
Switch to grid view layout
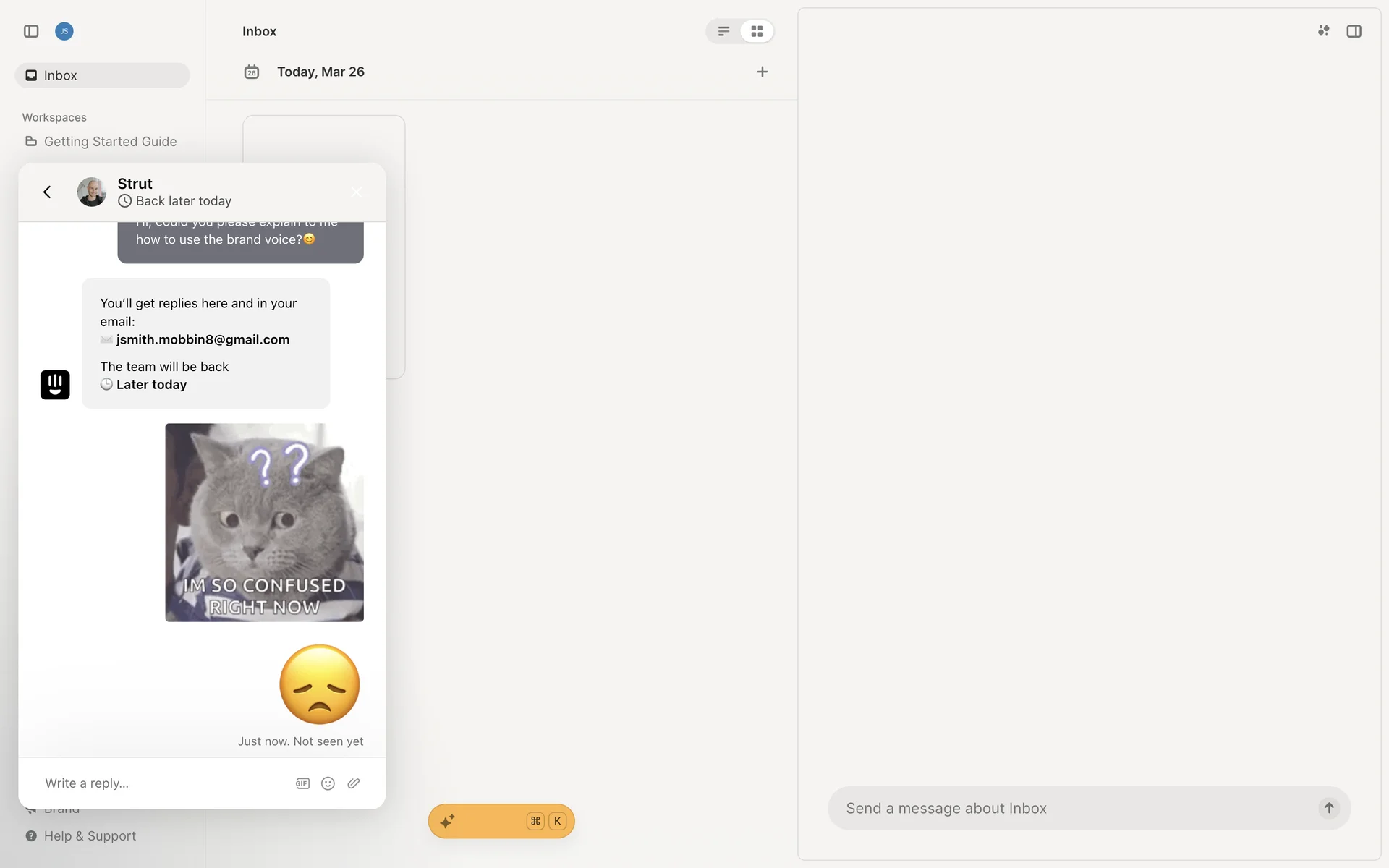(x=757, y=31)
